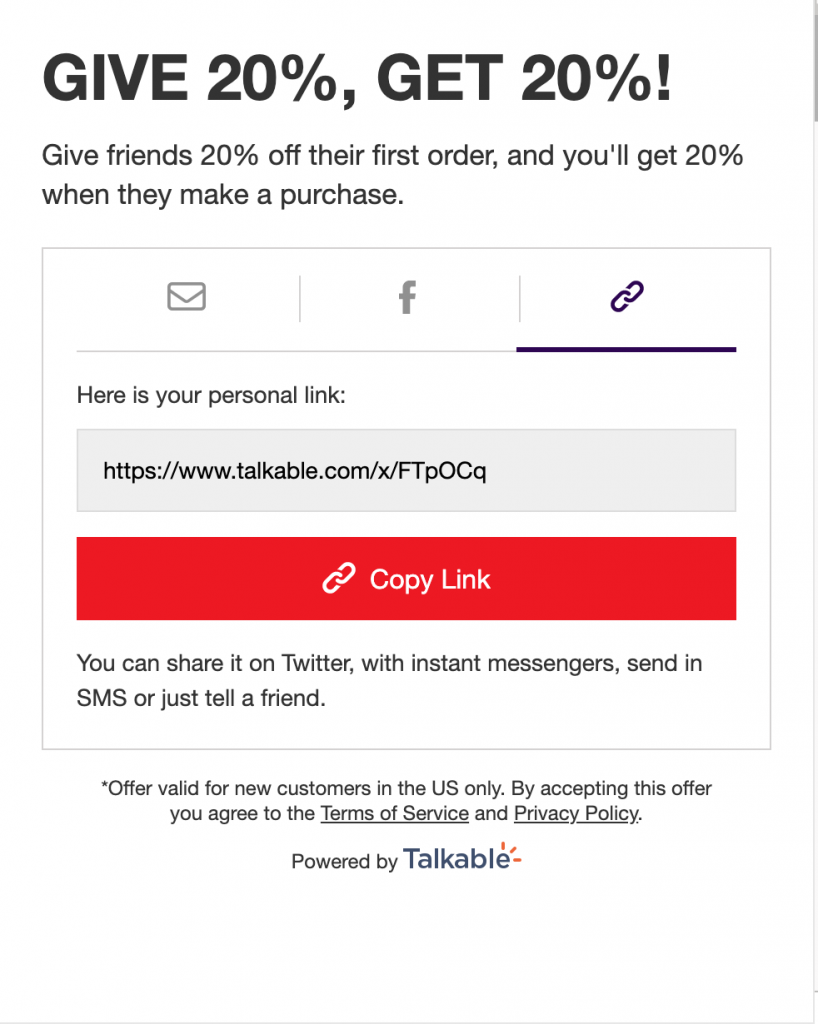Click the "when they make a purchase" line
818x1024 pixels.
223,194
